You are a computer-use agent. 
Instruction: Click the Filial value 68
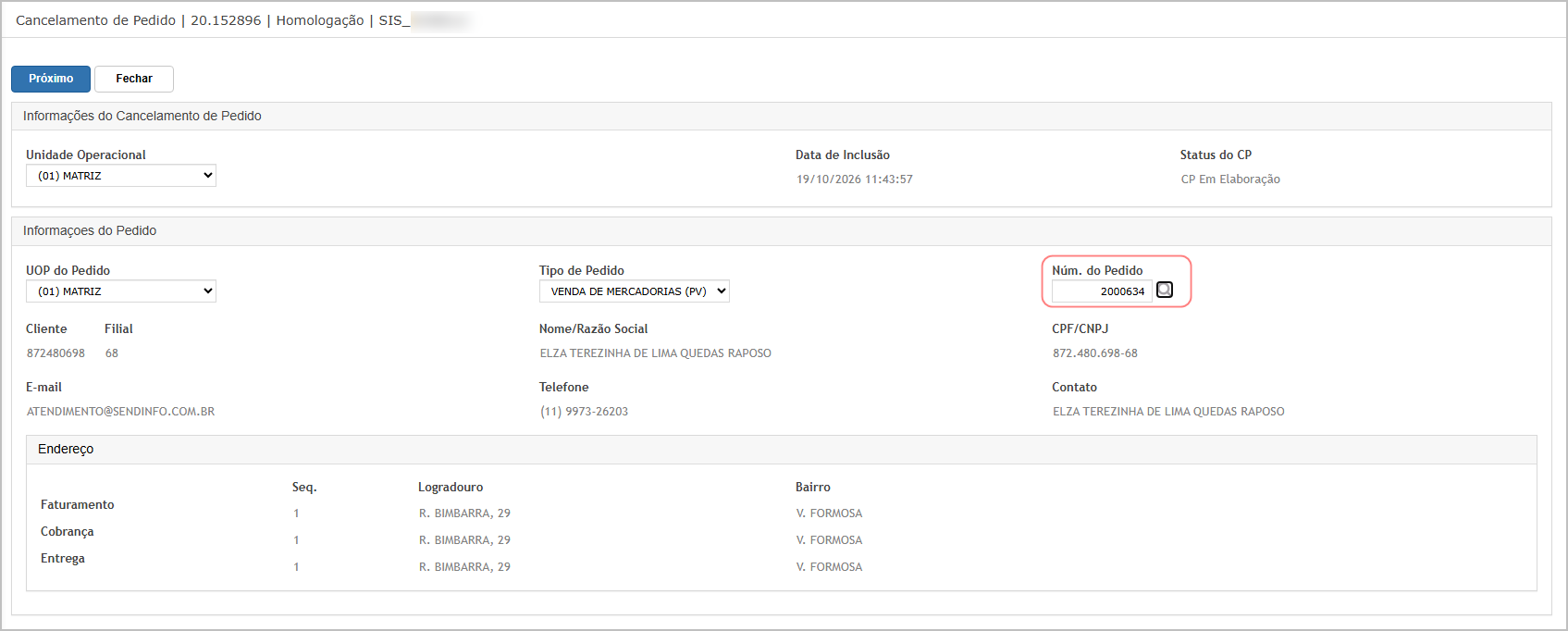tap(112, 353)
